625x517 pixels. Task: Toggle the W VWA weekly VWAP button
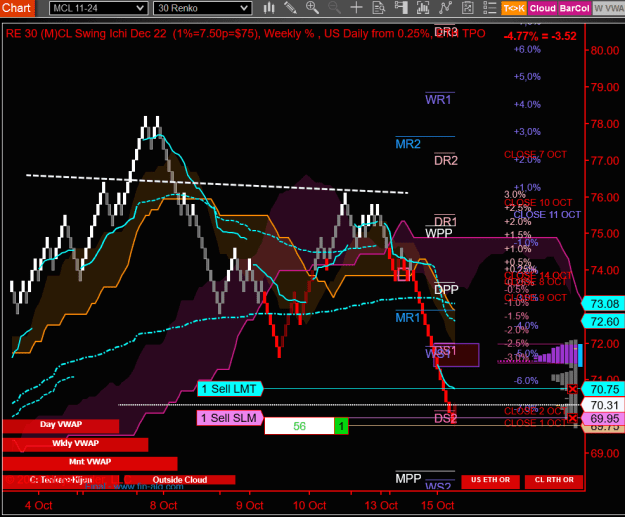tap(608, 8)
